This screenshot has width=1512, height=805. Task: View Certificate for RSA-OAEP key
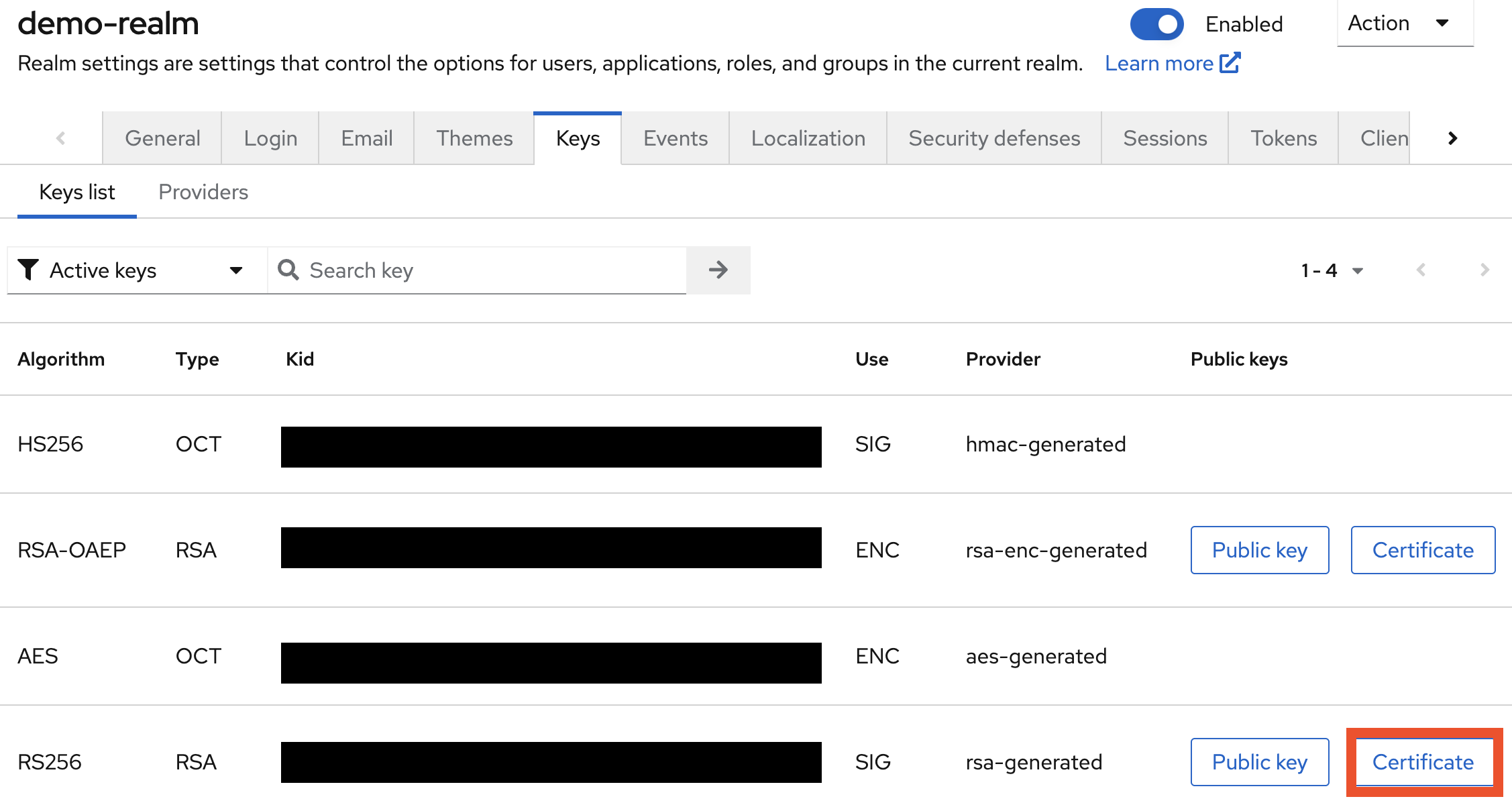tap(1423, 550)
